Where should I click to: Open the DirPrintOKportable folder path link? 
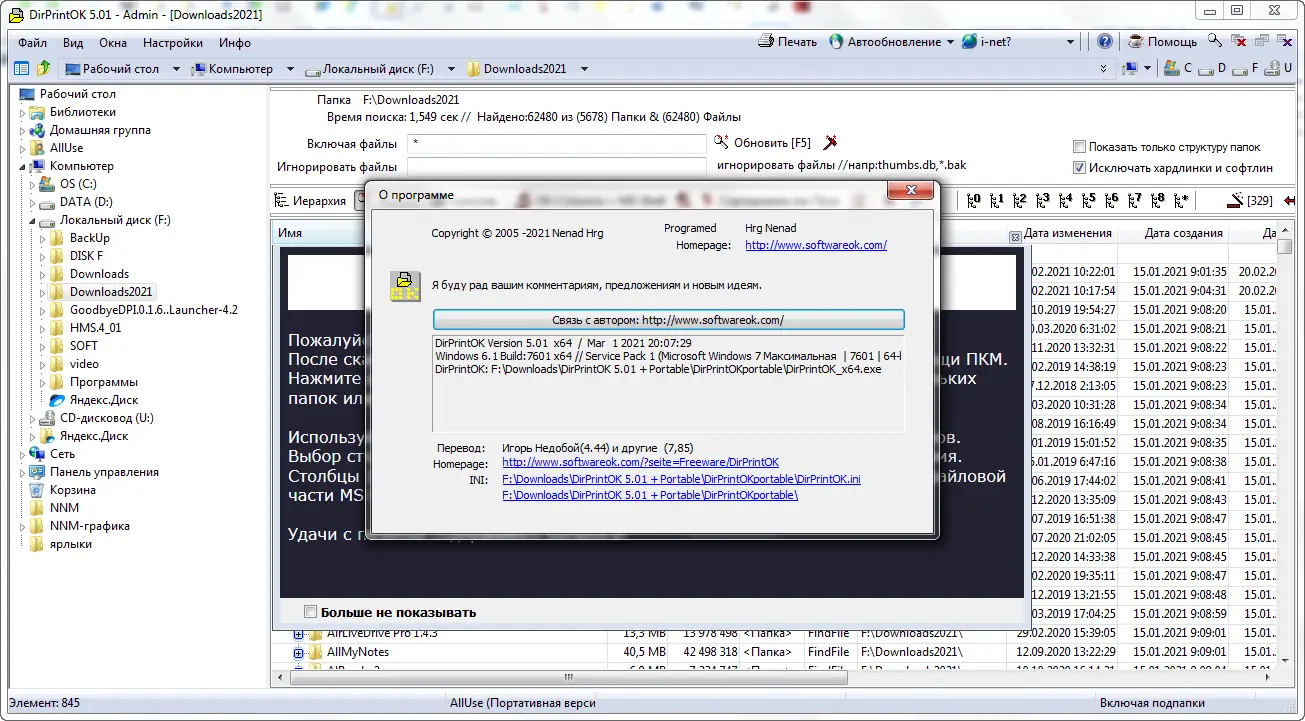(650, 495)
